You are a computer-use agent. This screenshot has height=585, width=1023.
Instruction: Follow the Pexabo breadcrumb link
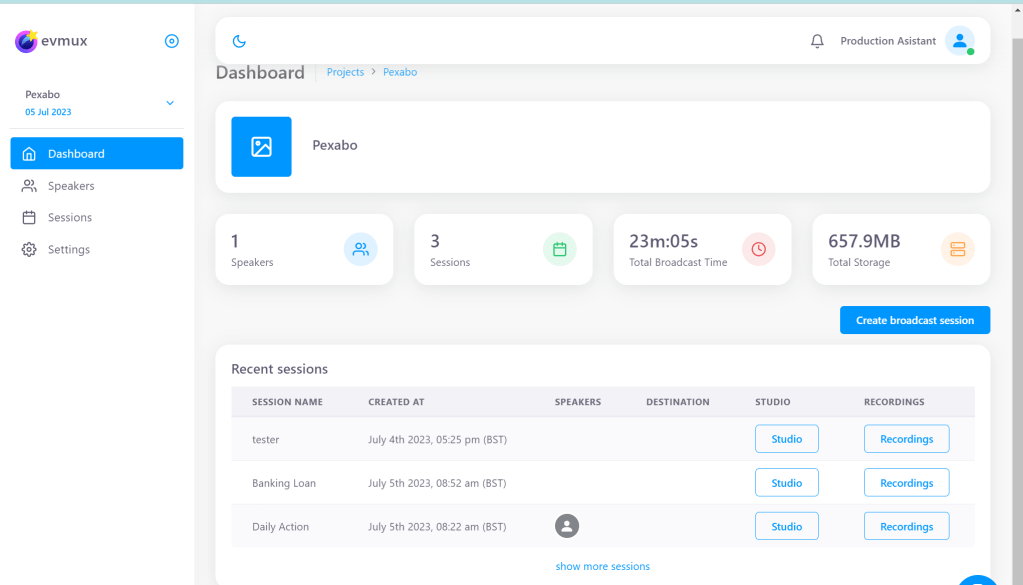400,72
